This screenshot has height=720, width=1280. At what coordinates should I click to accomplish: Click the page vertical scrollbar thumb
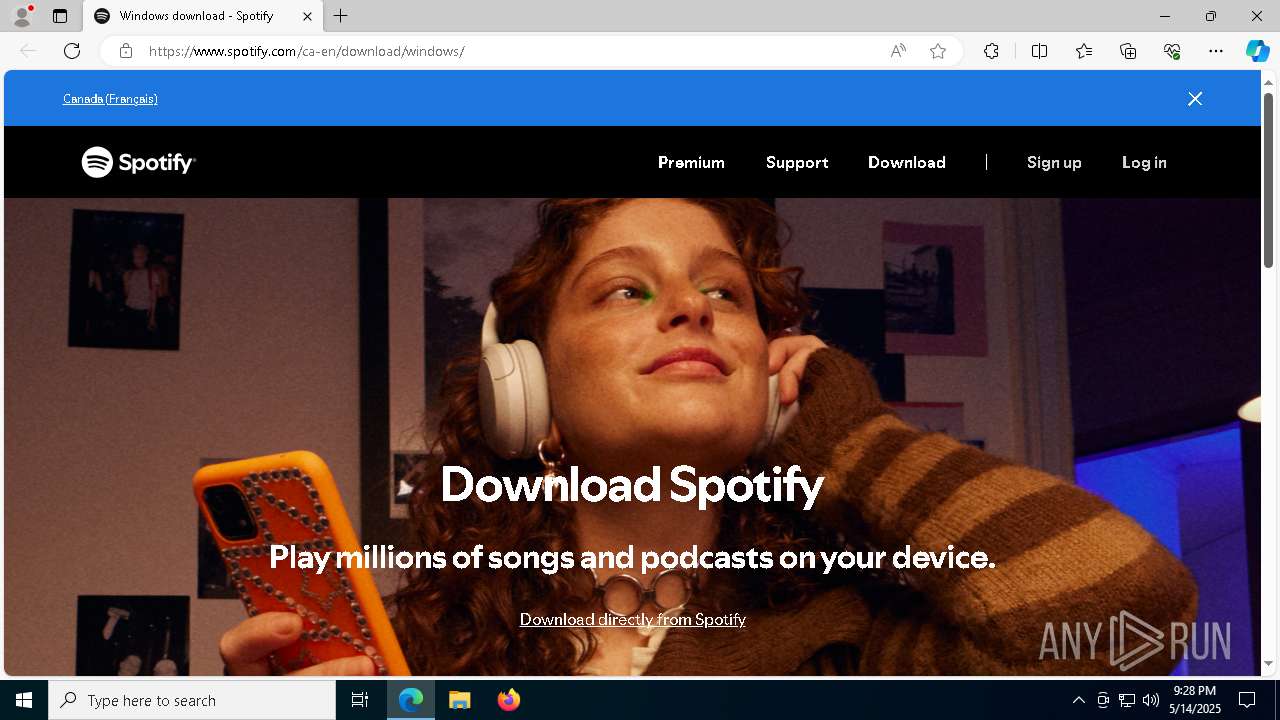(x=1269, y=180)
